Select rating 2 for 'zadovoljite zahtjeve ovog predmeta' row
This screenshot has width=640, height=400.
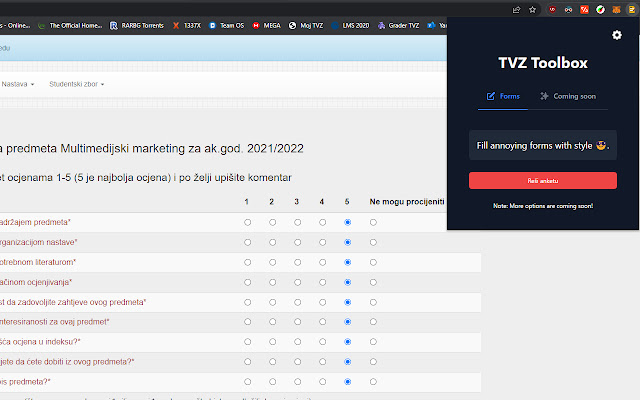[x=272, y=302]
